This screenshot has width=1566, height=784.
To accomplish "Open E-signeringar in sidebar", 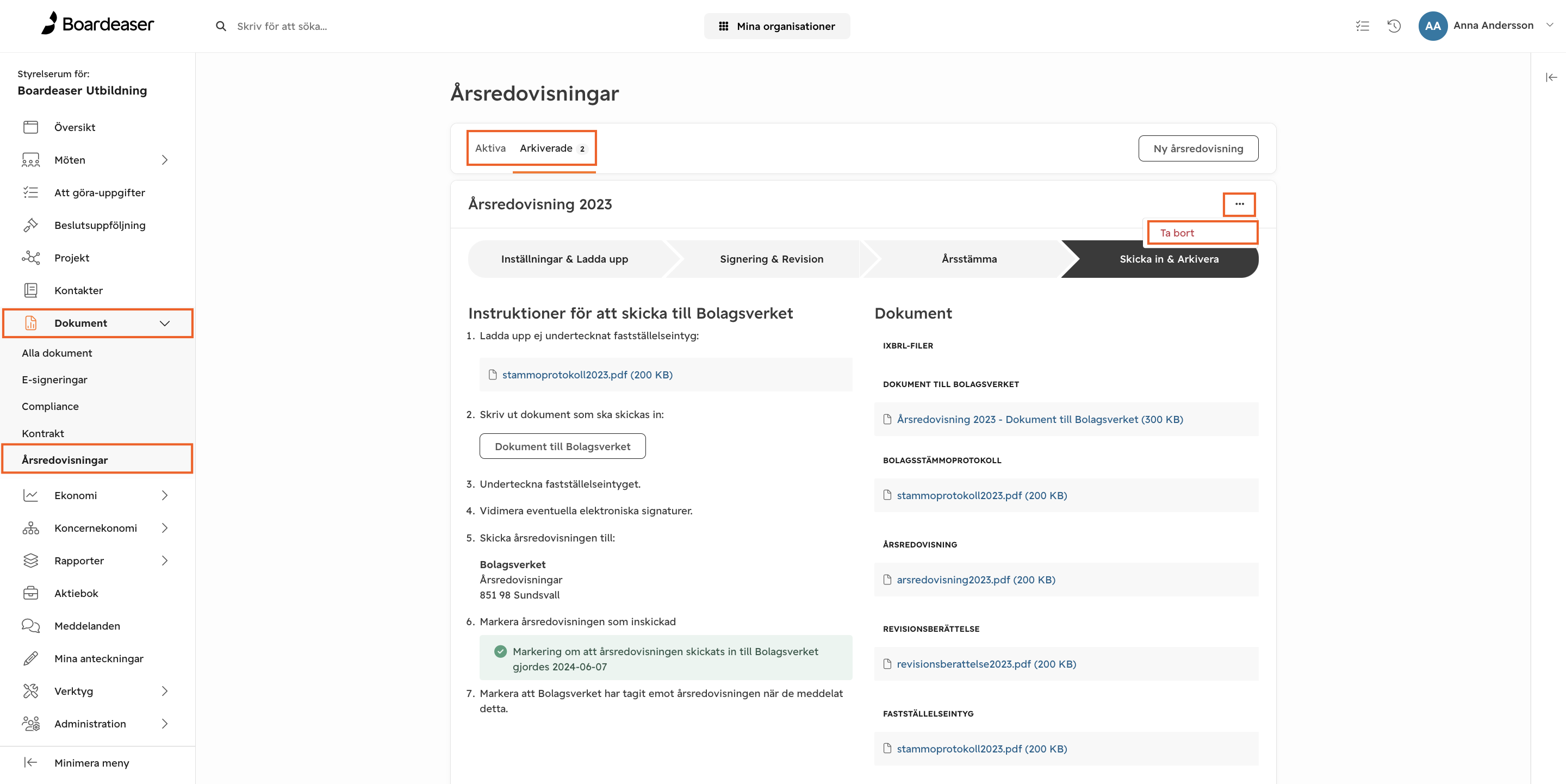I will pos(55,380).
